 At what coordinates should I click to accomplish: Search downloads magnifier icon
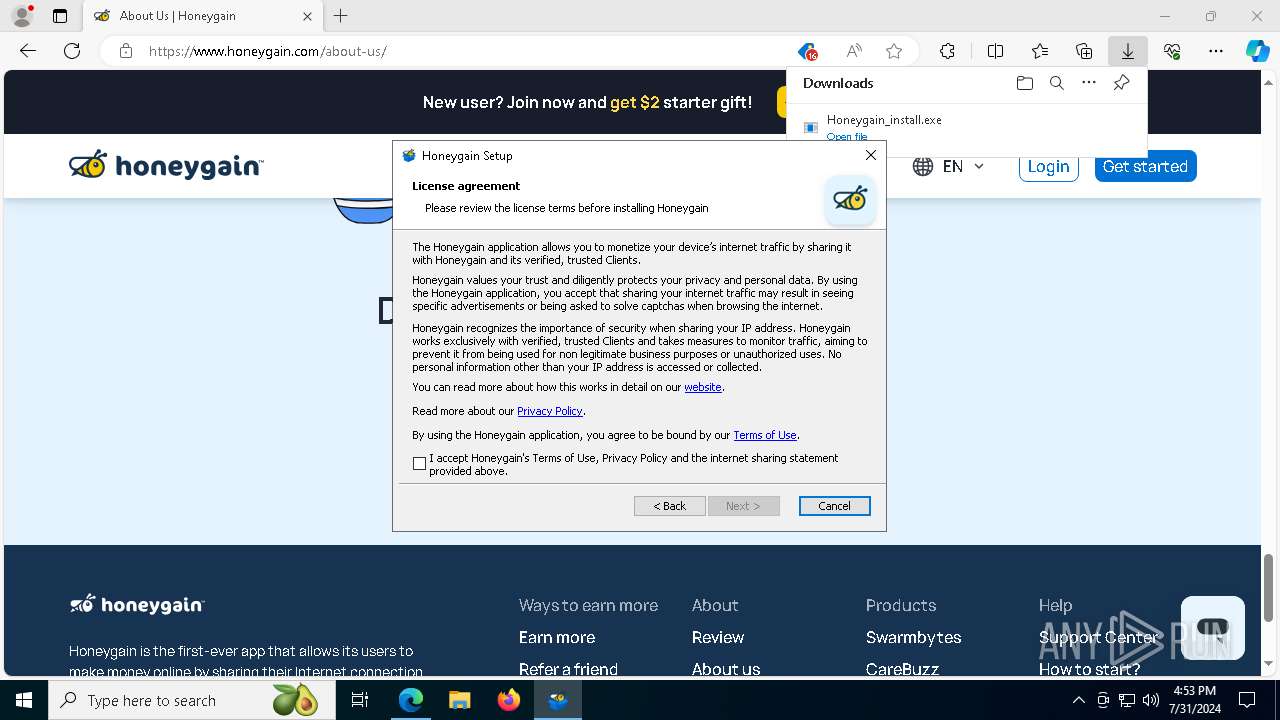coord(1057,83)
